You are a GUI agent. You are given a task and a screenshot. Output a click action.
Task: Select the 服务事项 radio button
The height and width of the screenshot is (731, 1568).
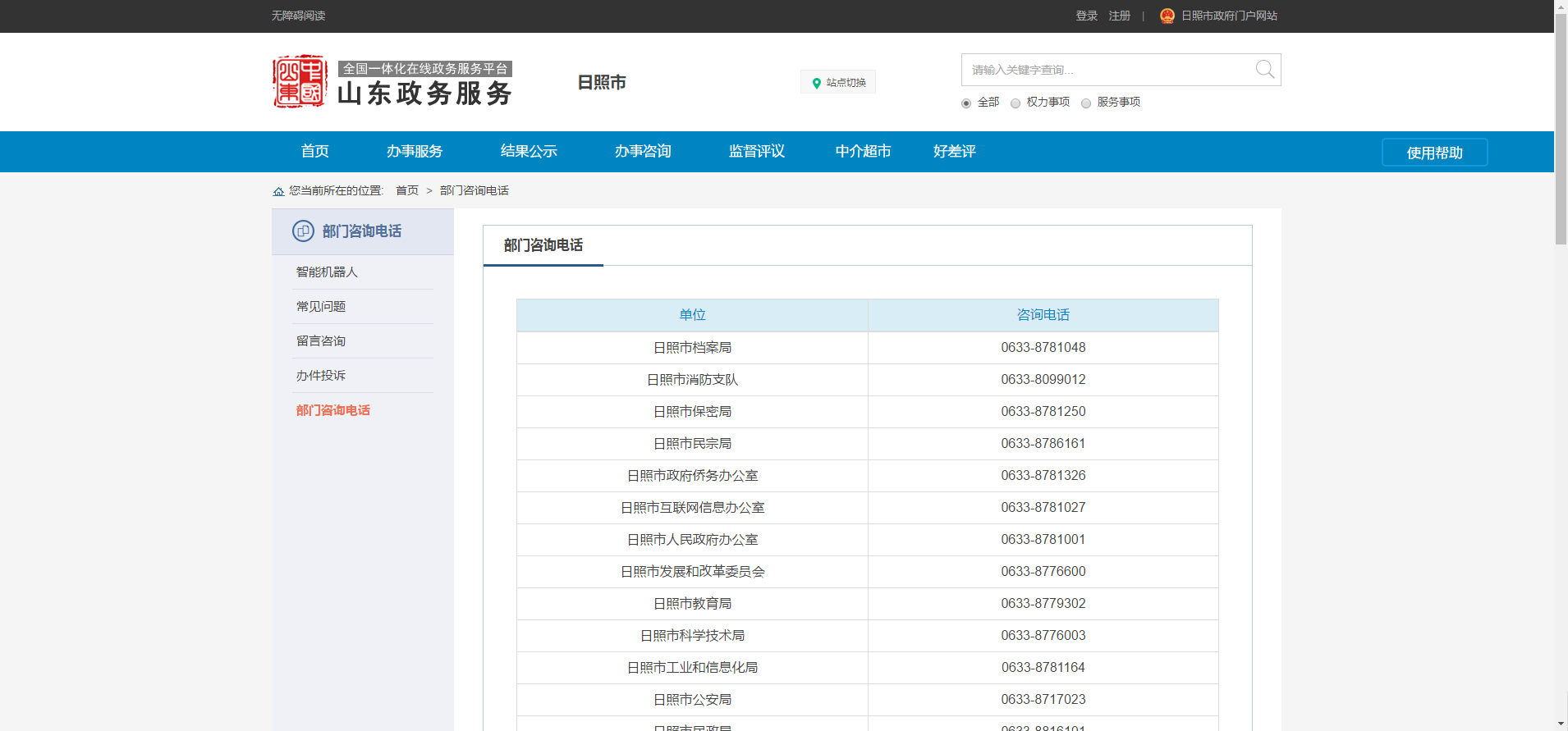coord(1086,103)
